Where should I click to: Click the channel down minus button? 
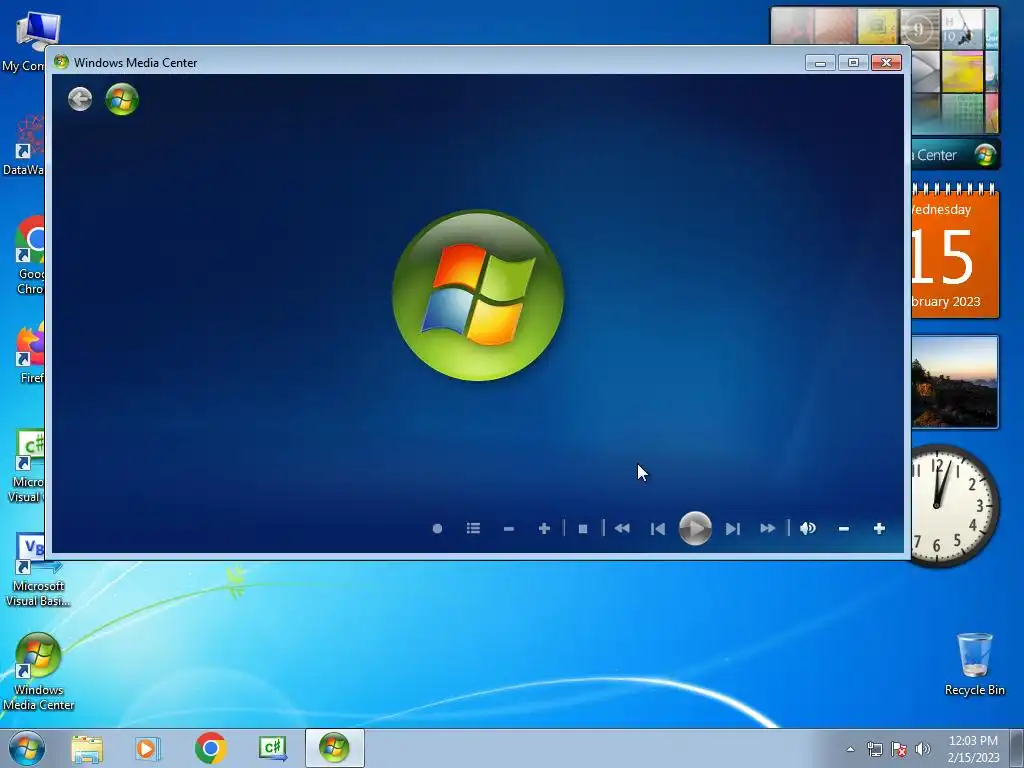coord(509,528)
